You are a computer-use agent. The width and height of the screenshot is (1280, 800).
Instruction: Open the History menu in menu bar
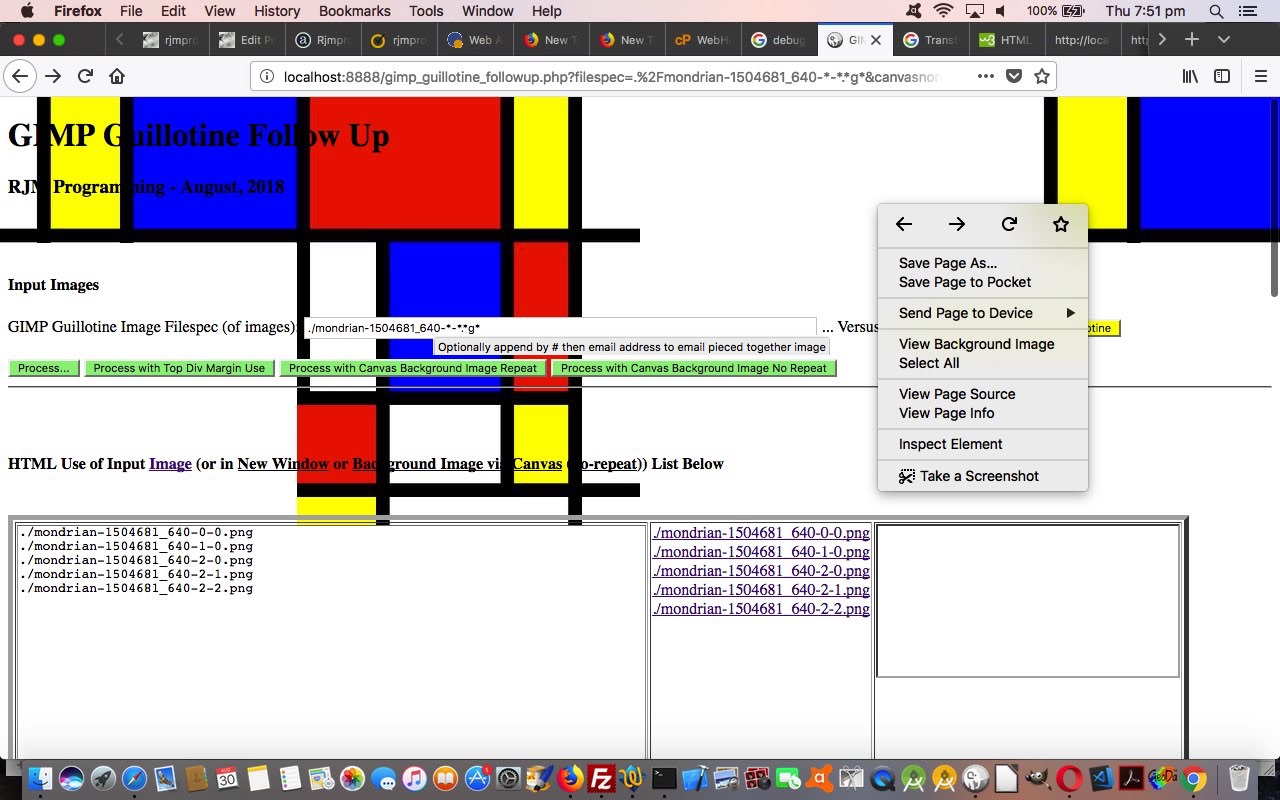point(277,11)
